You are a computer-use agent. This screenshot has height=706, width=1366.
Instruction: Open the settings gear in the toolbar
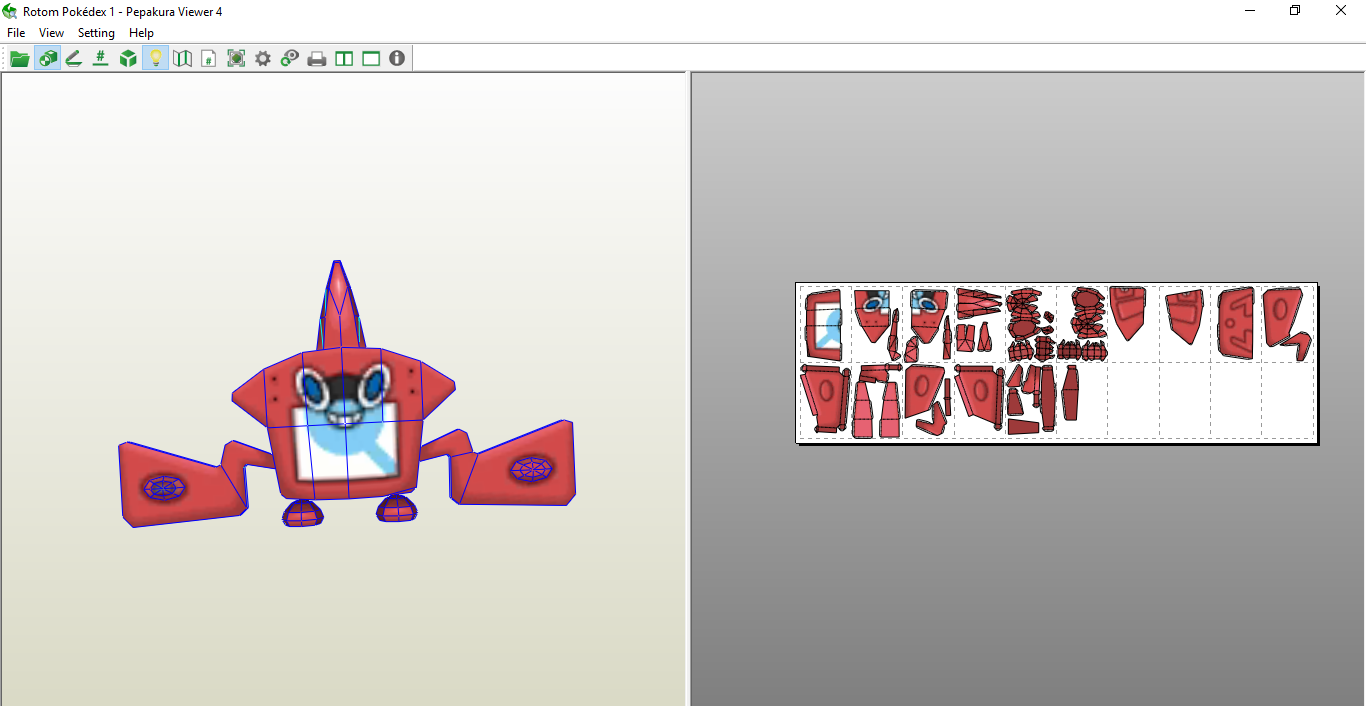tap(262, 58)
